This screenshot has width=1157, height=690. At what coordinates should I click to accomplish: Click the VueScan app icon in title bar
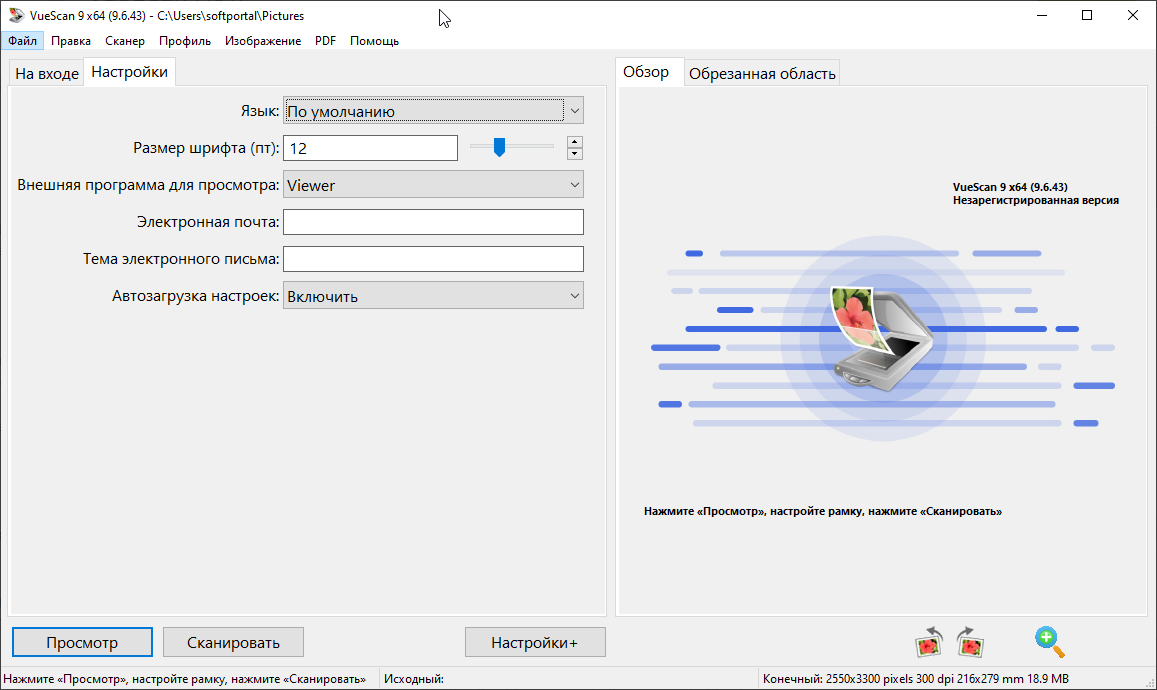pyautogui.click(x=15, y=15)
